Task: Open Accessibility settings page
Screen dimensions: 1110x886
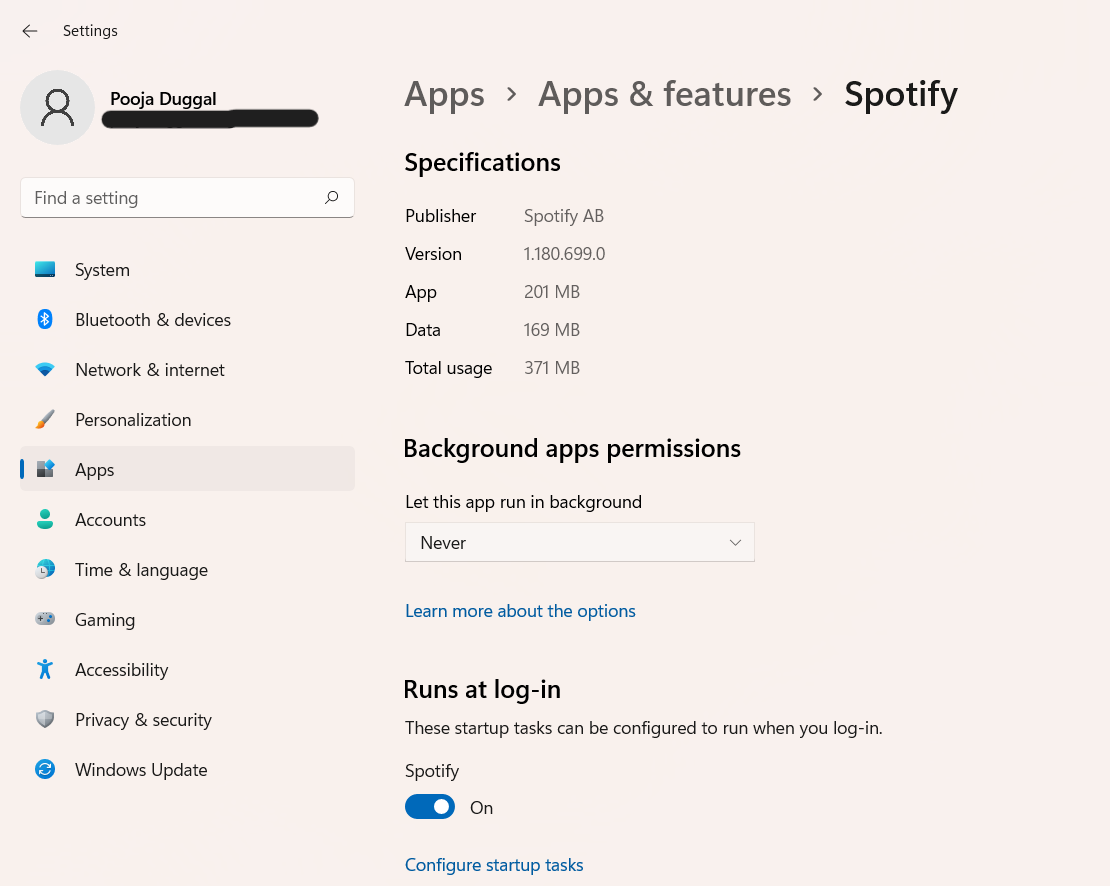Action: 121,670
